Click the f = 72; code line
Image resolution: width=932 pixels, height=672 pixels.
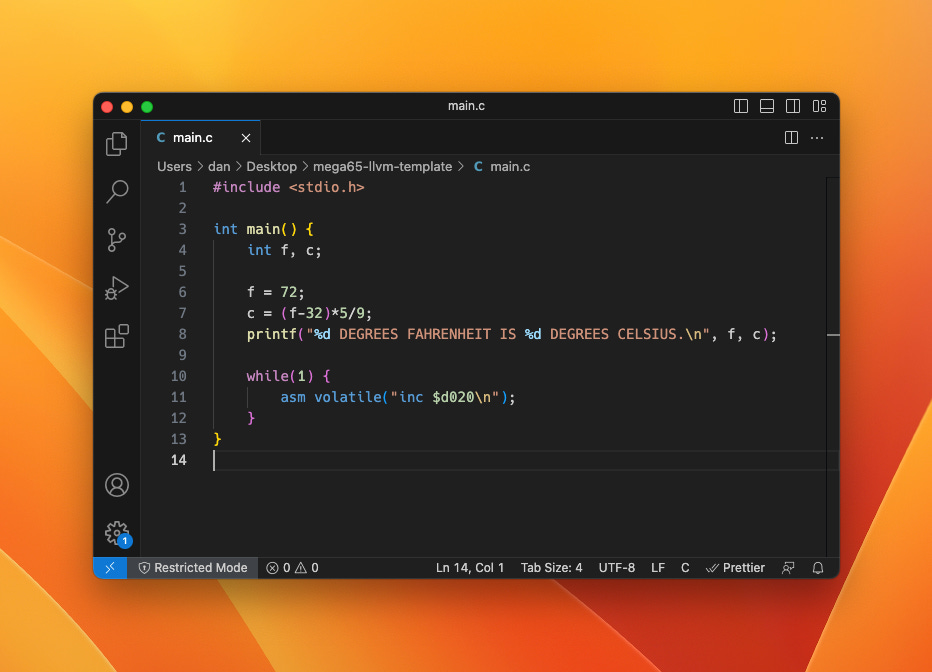pos(275,292)
